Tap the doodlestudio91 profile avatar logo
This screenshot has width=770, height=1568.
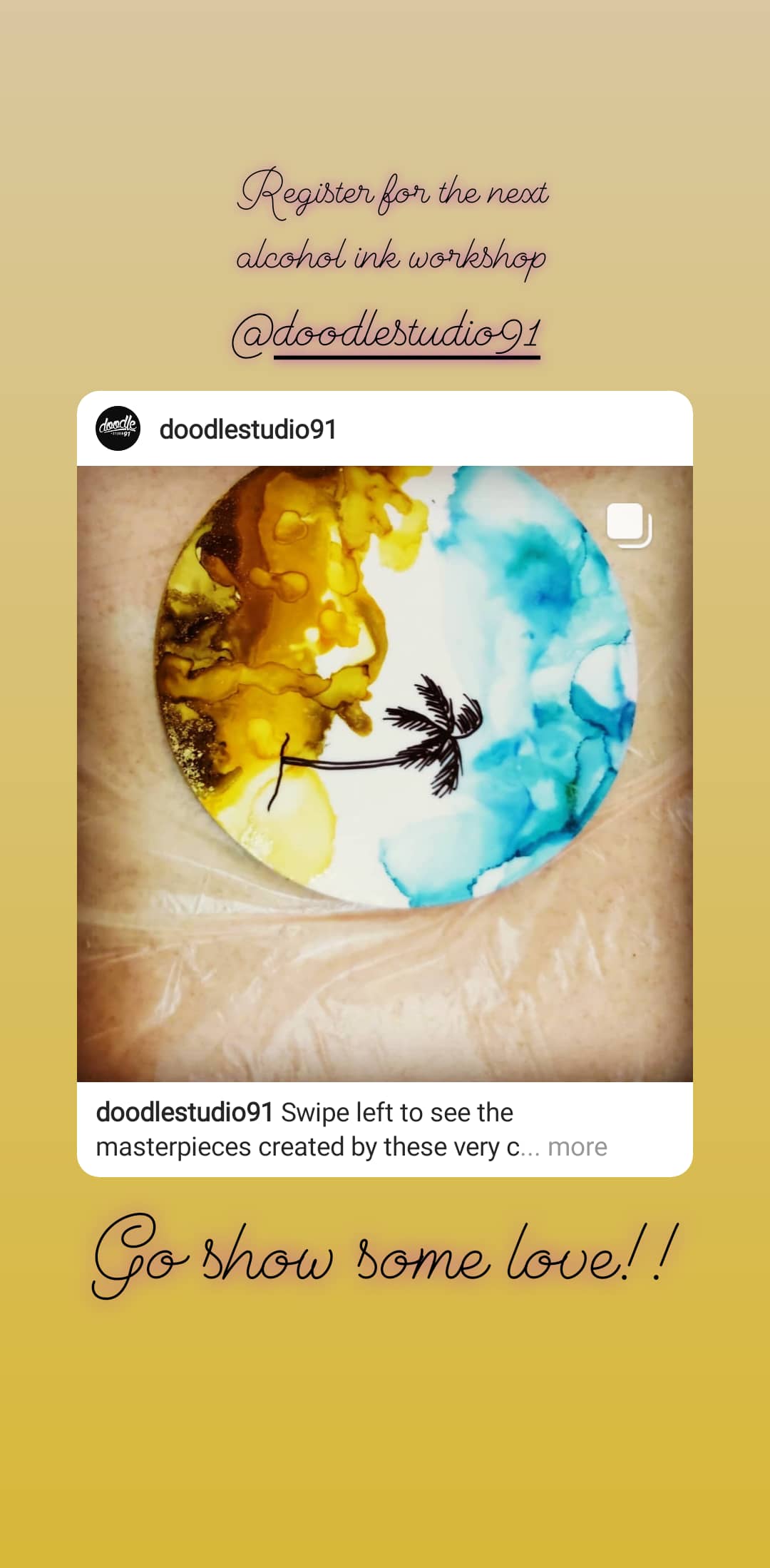118,428
